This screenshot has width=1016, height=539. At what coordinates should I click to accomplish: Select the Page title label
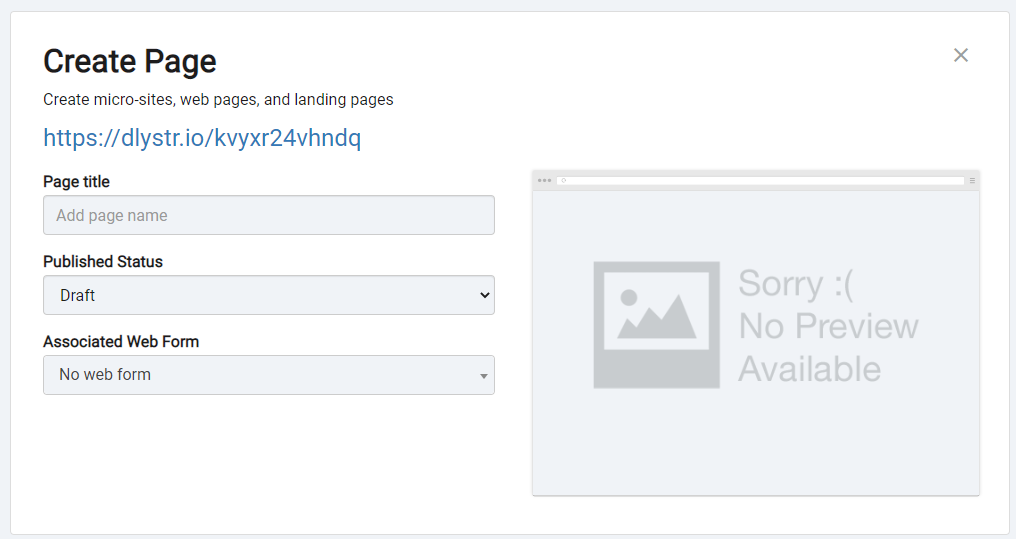coord(76,181)
